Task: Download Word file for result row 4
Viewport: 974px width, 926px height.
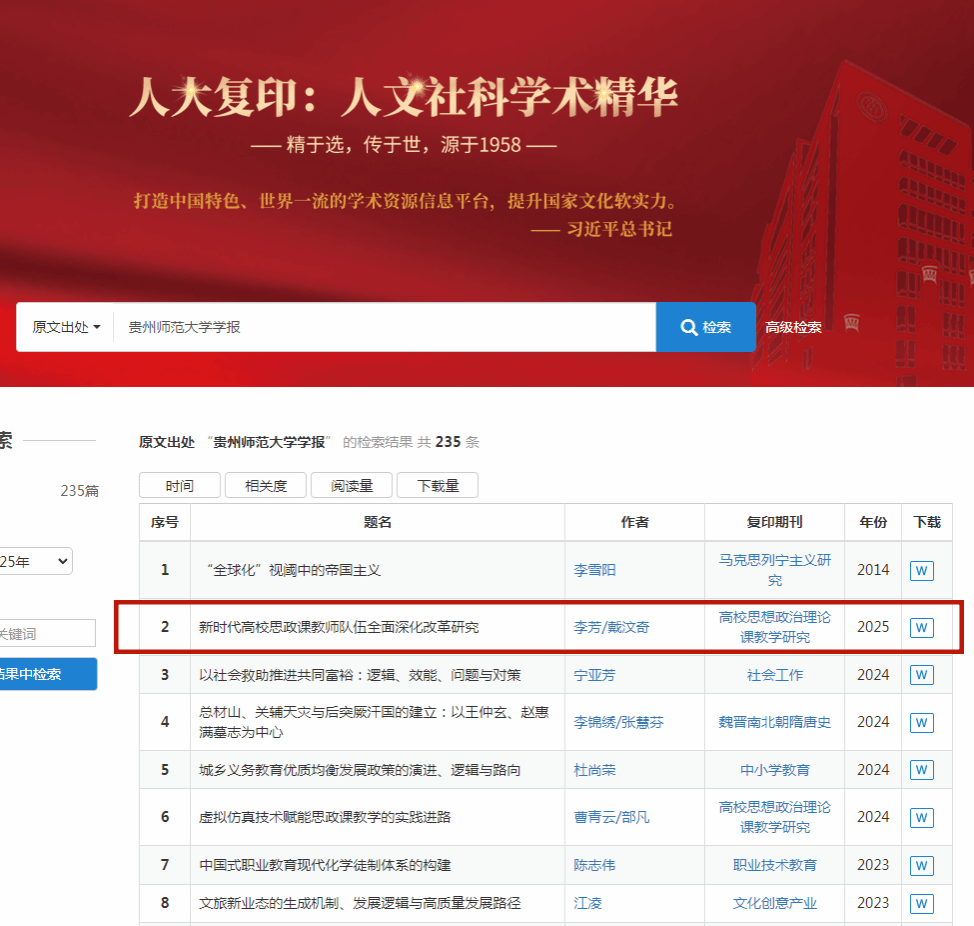Action: pyautogui.click(x=921, y=722)
